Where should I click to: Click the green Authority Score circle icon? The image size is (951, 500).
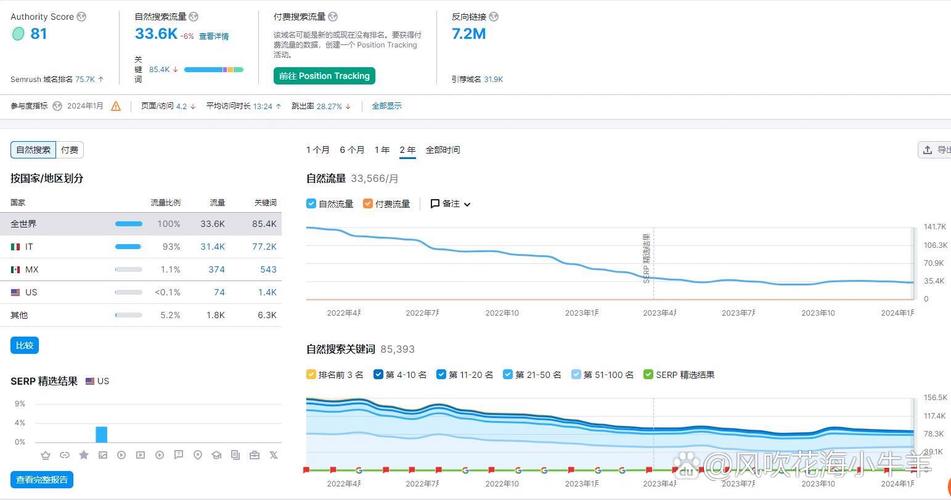click(18, 34)
